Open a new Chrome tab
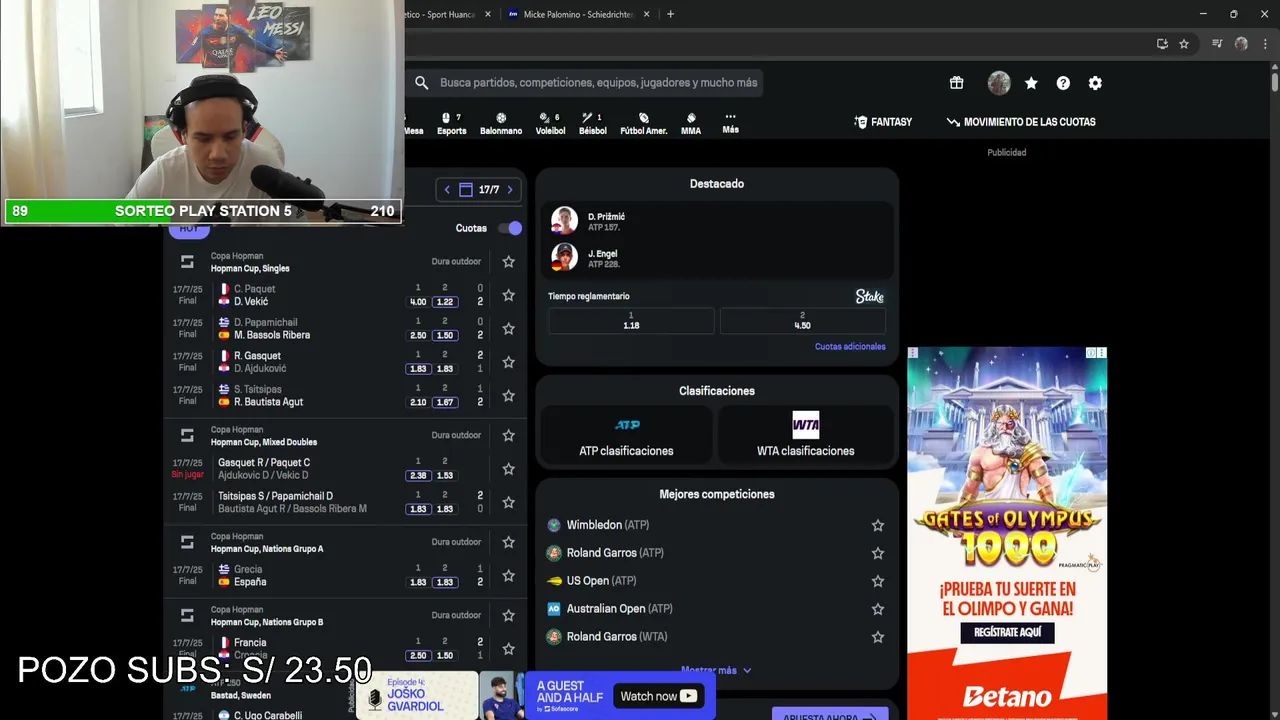This screenshot has width=1280, height=720. pos(670,14)
